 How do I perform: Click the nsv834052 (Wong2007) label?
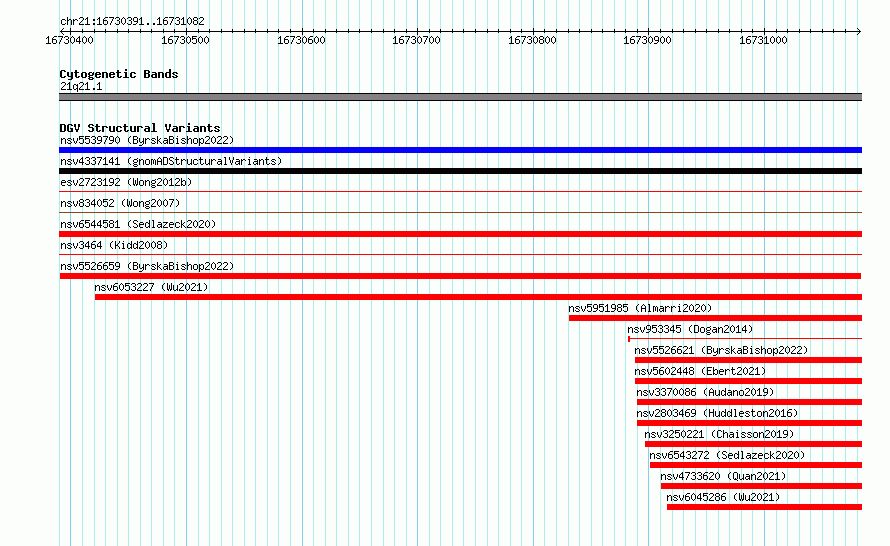(120, 203)
